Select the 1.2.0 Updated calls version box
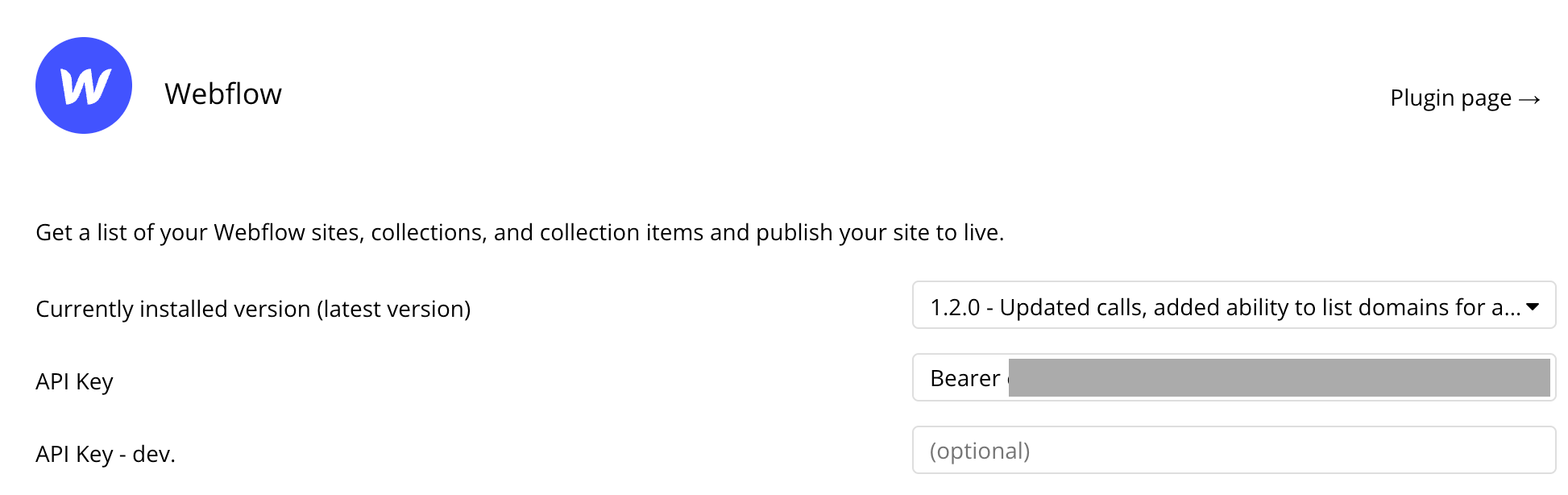Screen dimensions: 1568x495 click(x=1234, y=305)
